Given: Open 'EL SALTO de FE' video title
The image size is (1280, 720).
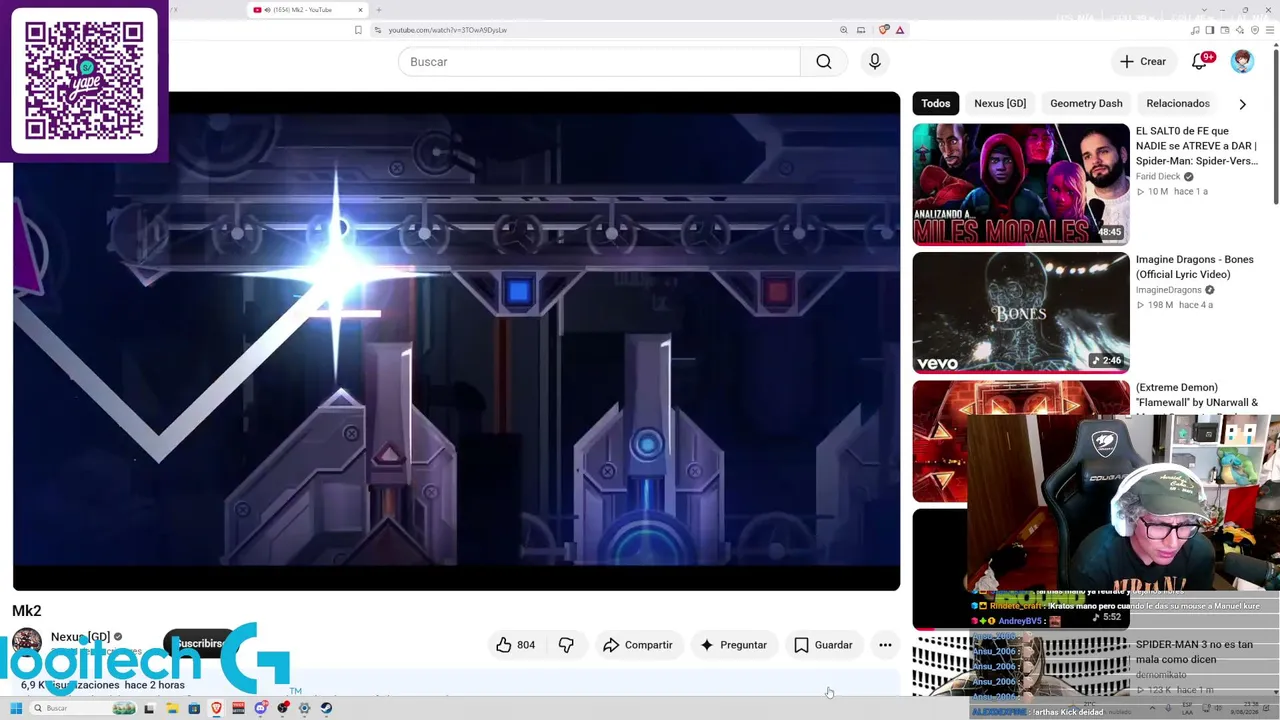Looking at the screenshot, I should point(1197,146).
